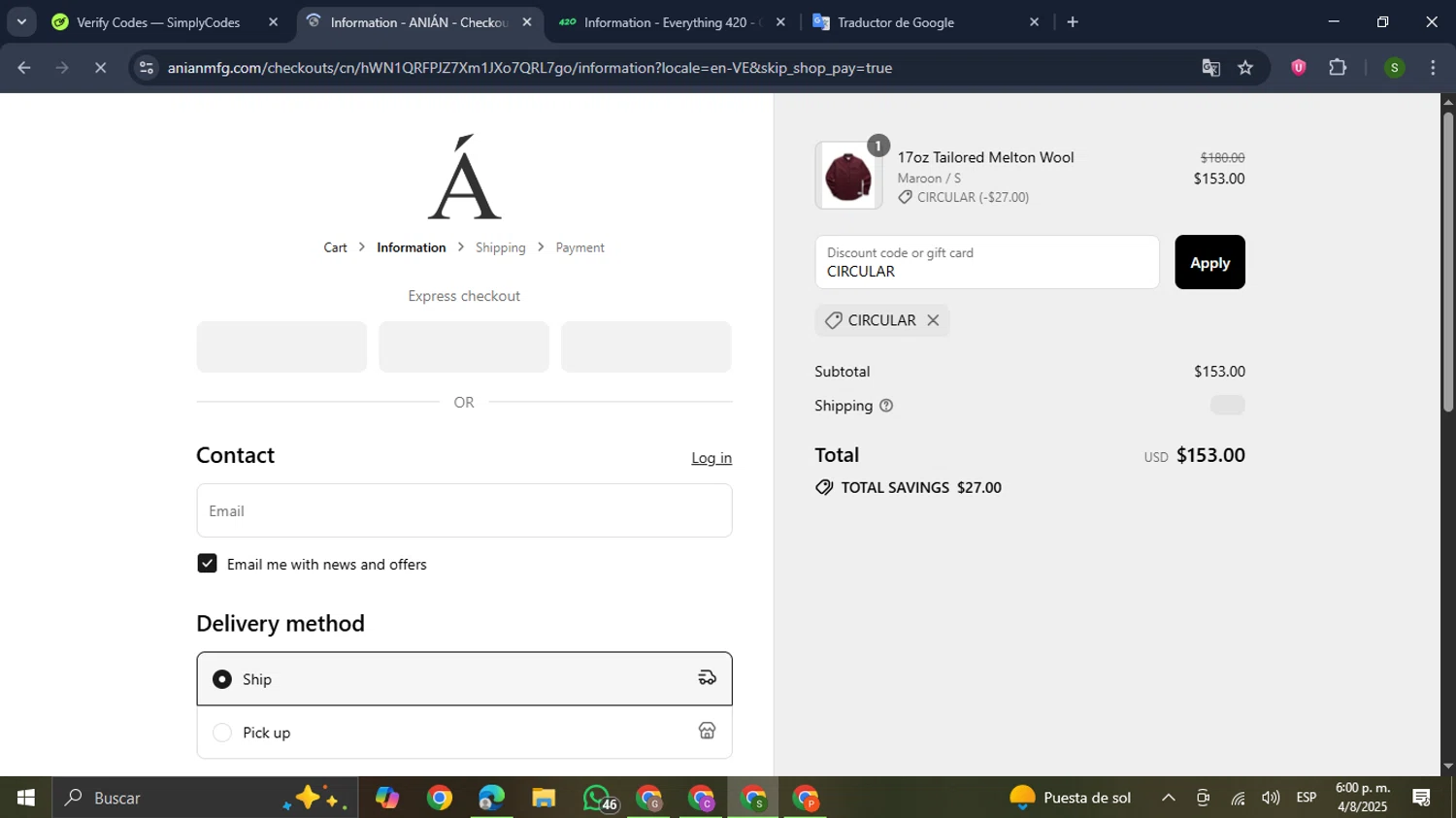Viewport: 1456px width, 818px height.
Task: Click the address bar URL
Action: pyautogui.click(x=529, y=68)
